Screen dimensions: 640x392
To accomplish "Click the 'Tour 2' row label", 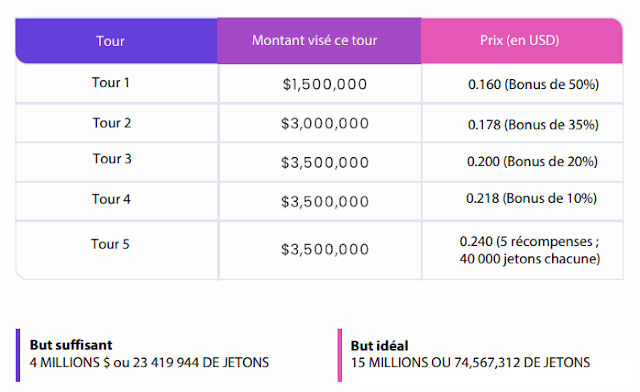I will 111,123.
